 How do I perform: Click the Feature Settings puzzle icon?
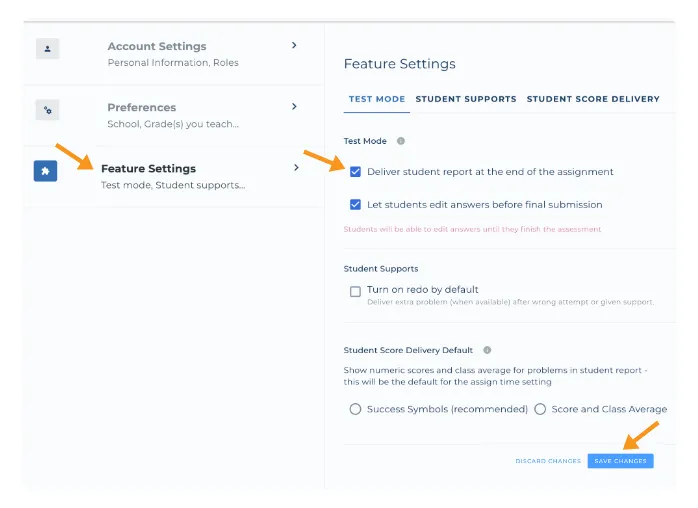click(47, 171)
